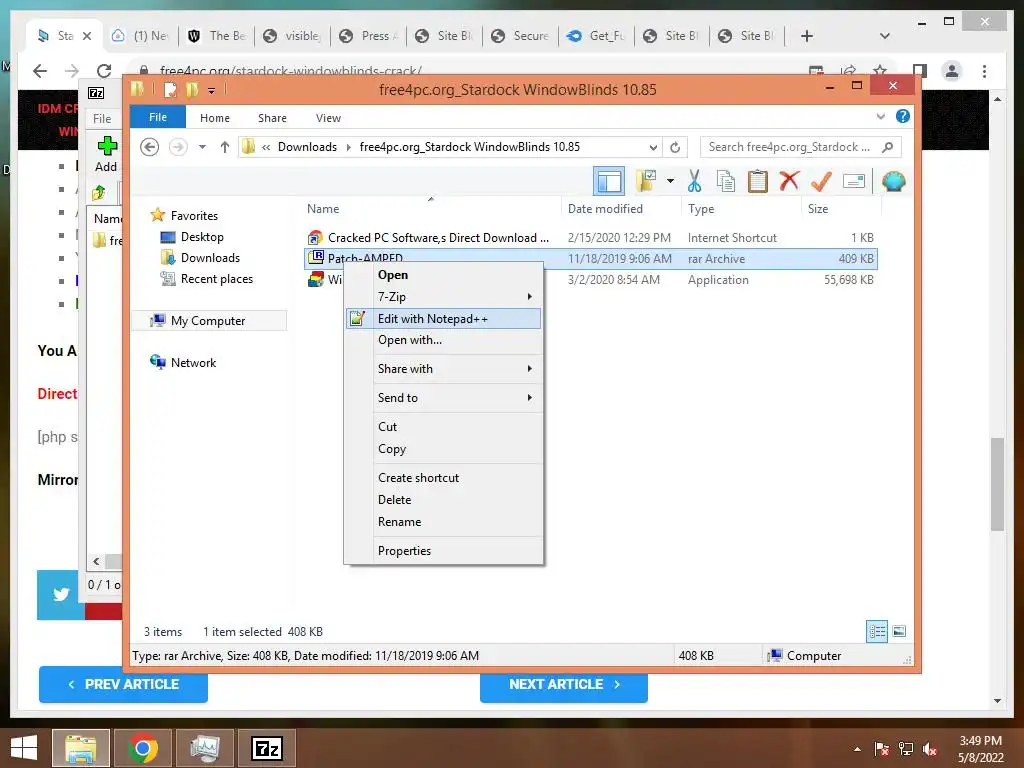
Task: Go back in Explorer navigation
Action: click(150, 147)
